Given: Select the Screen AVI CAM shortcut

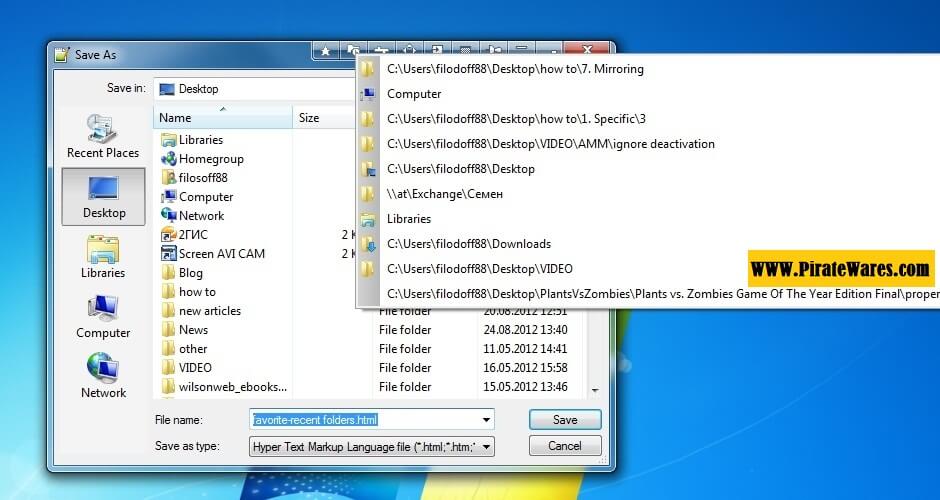Looking at the screenshot, I should 221,254.
